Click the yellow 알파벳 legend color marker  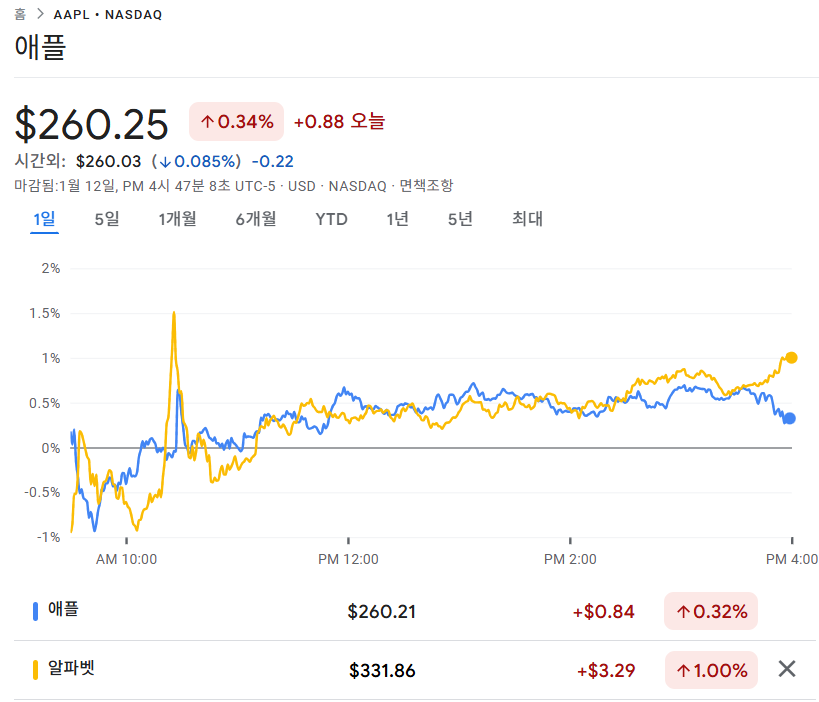[36, 670]
